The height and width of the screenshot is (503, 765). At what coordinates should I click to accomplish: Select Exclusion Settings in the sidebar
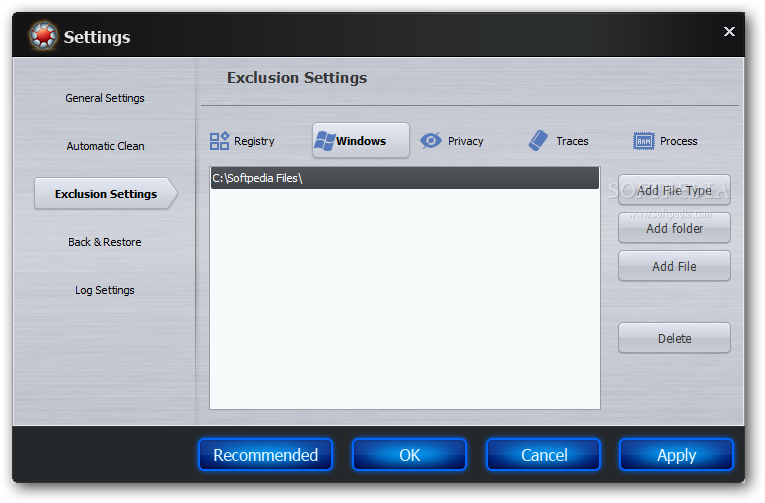point(106,194)
